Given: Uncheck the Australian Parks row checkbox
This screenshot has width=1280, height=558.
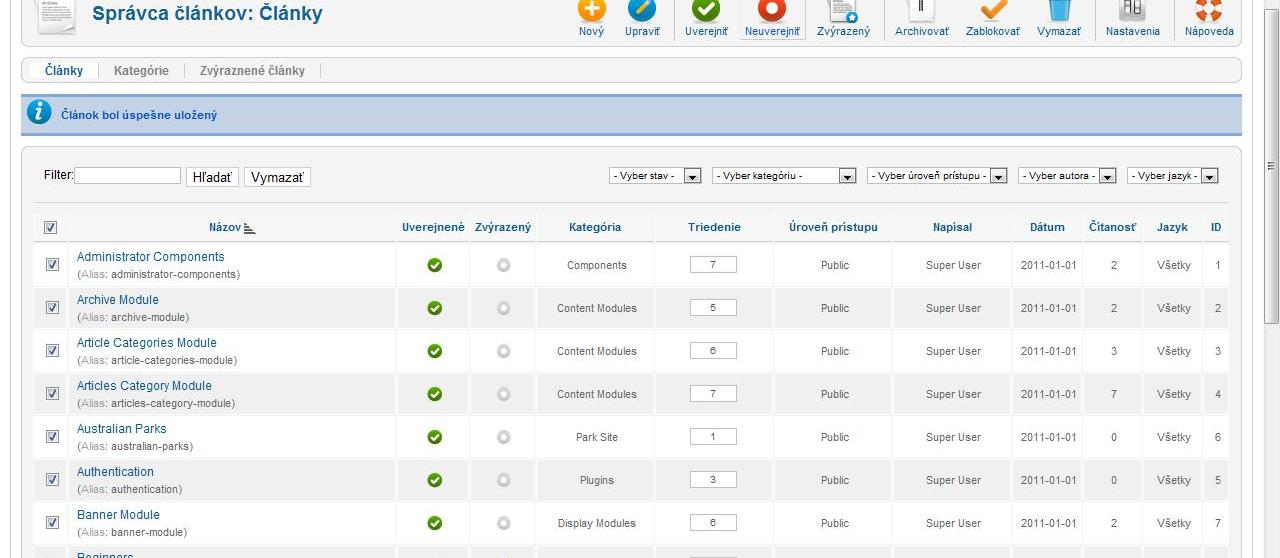Looking at the screenshot, I should 52,437.
